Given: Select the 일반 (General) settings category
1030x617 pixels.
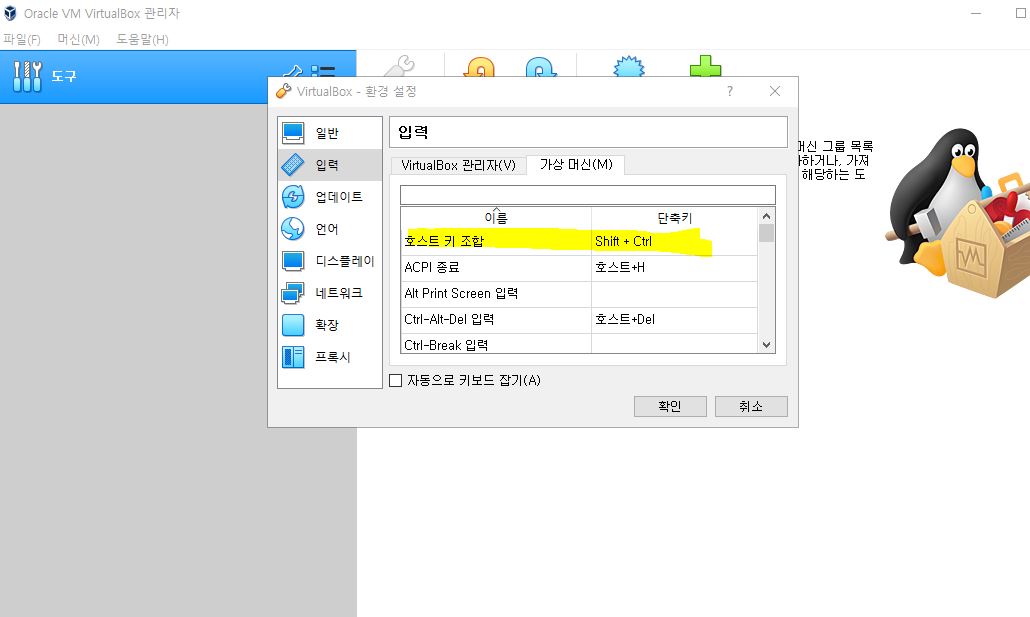Looking at the screenshot, I should 330,133.
